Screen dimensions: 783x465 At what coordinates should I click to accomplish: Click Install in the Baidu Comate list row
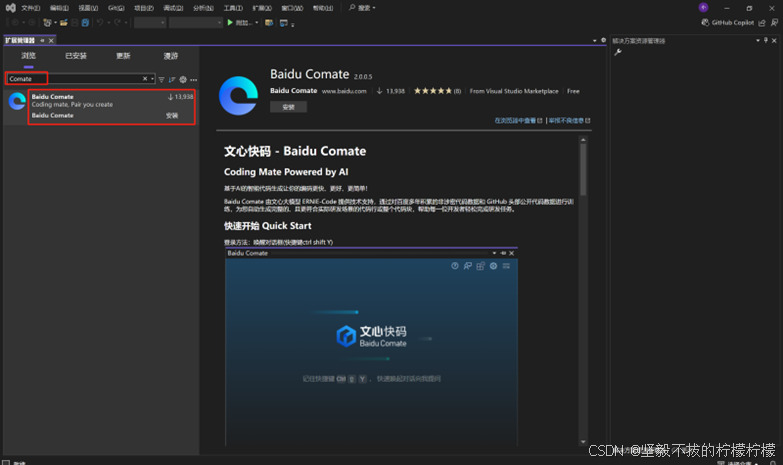point(172,115)
